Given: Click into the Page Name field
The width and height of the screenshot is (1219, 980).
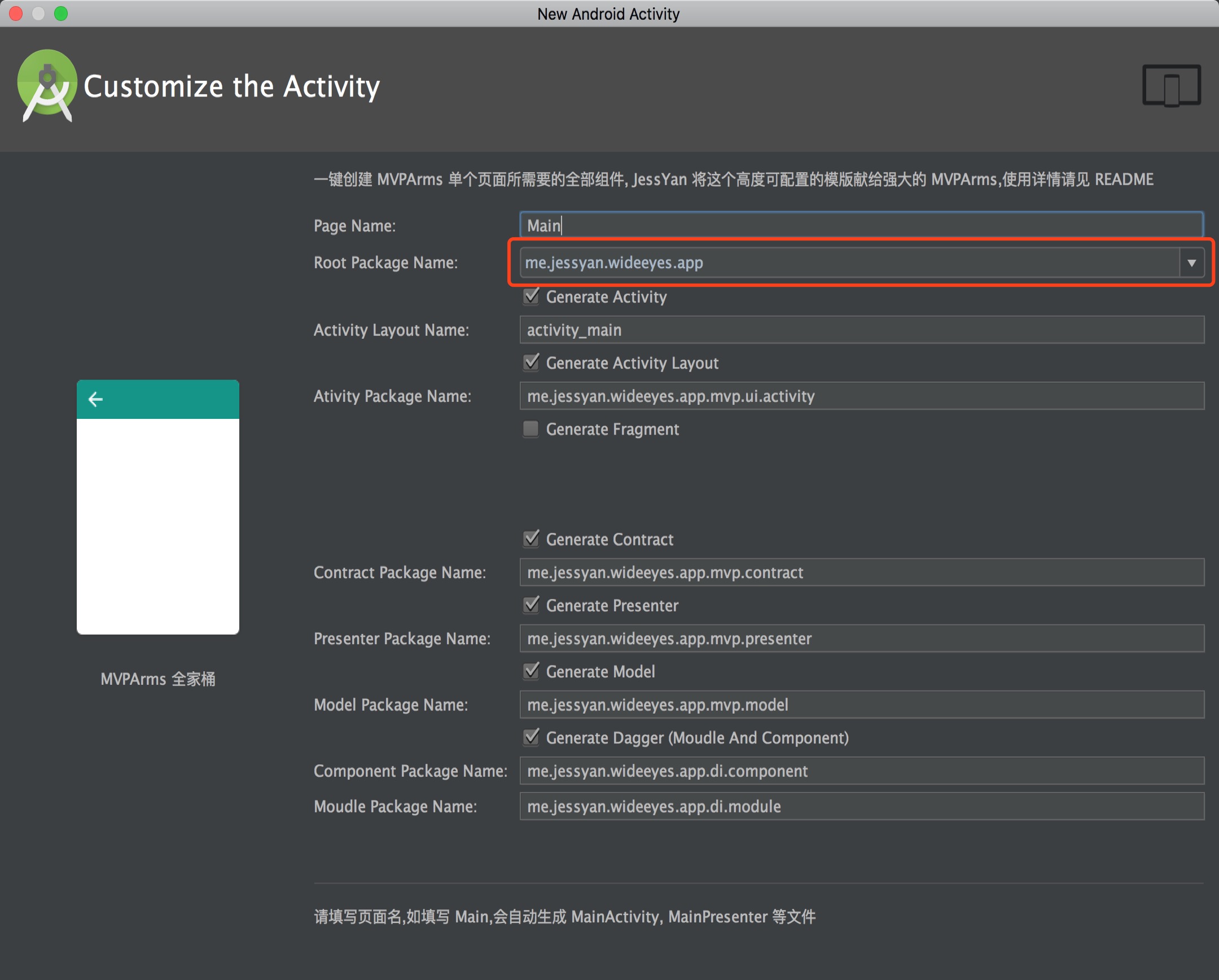Looking at the screenshot, I should [861, 226].
